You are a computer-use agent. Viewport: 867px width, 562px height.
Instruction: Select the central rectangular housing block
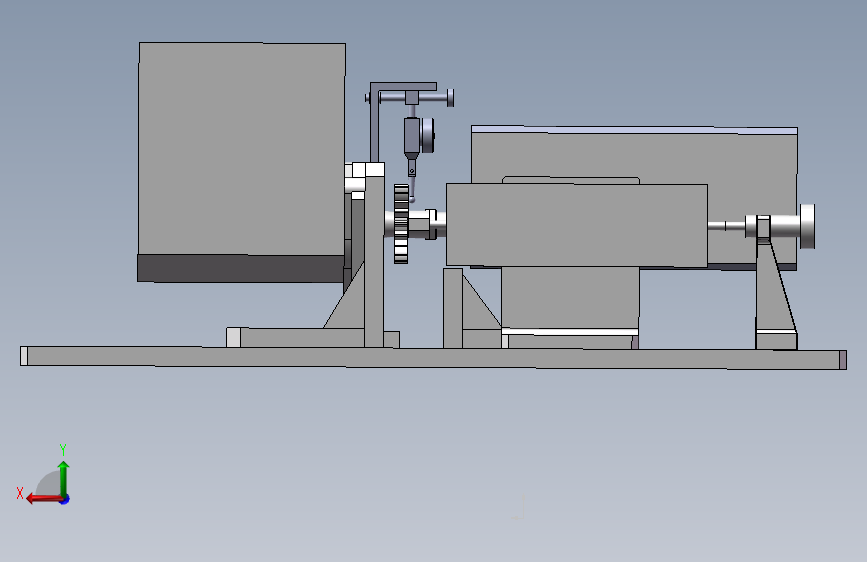point(577,225)
